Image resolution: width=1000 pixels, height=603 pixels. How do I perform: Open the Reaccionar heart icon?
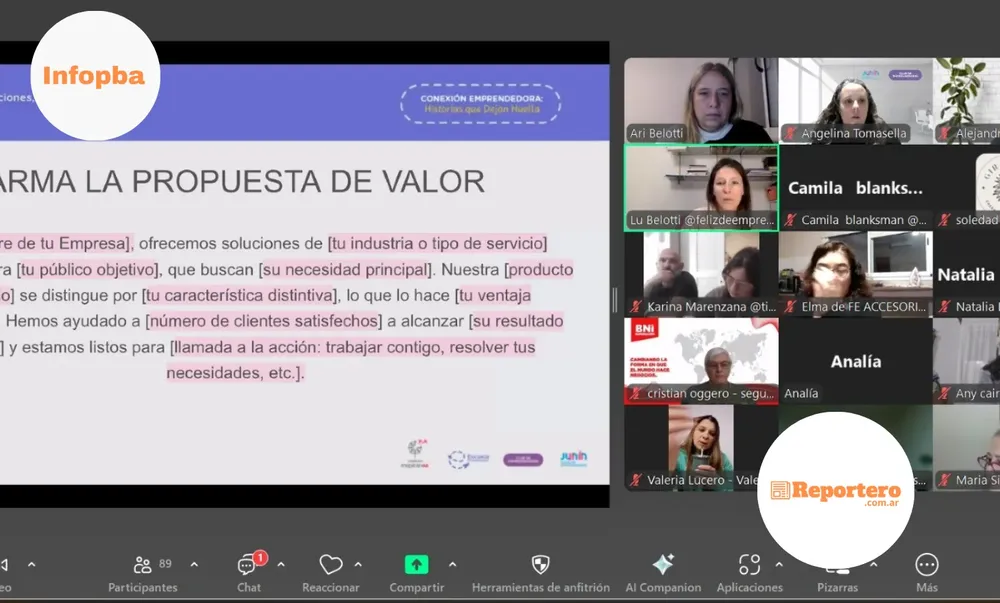pos(330,562)
